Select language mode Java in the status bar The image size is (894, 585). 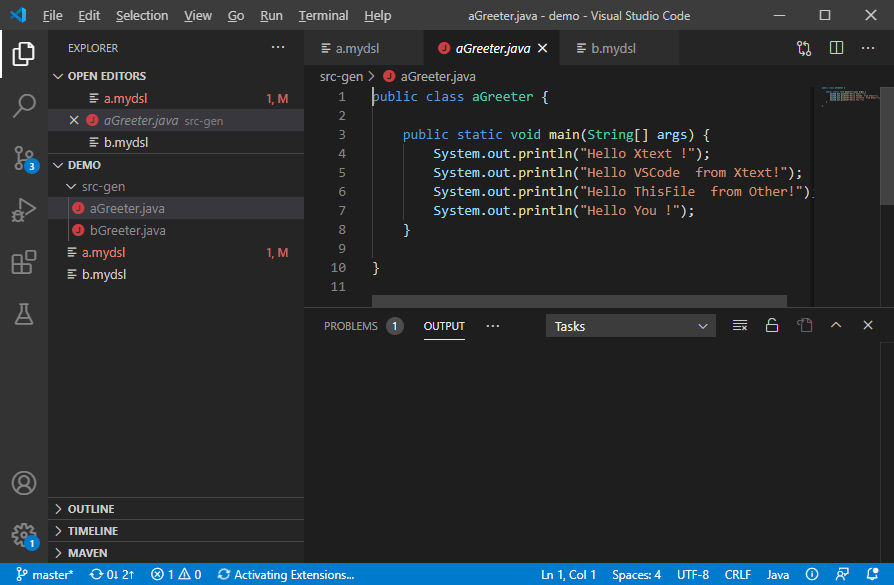(x=777, y=575)
